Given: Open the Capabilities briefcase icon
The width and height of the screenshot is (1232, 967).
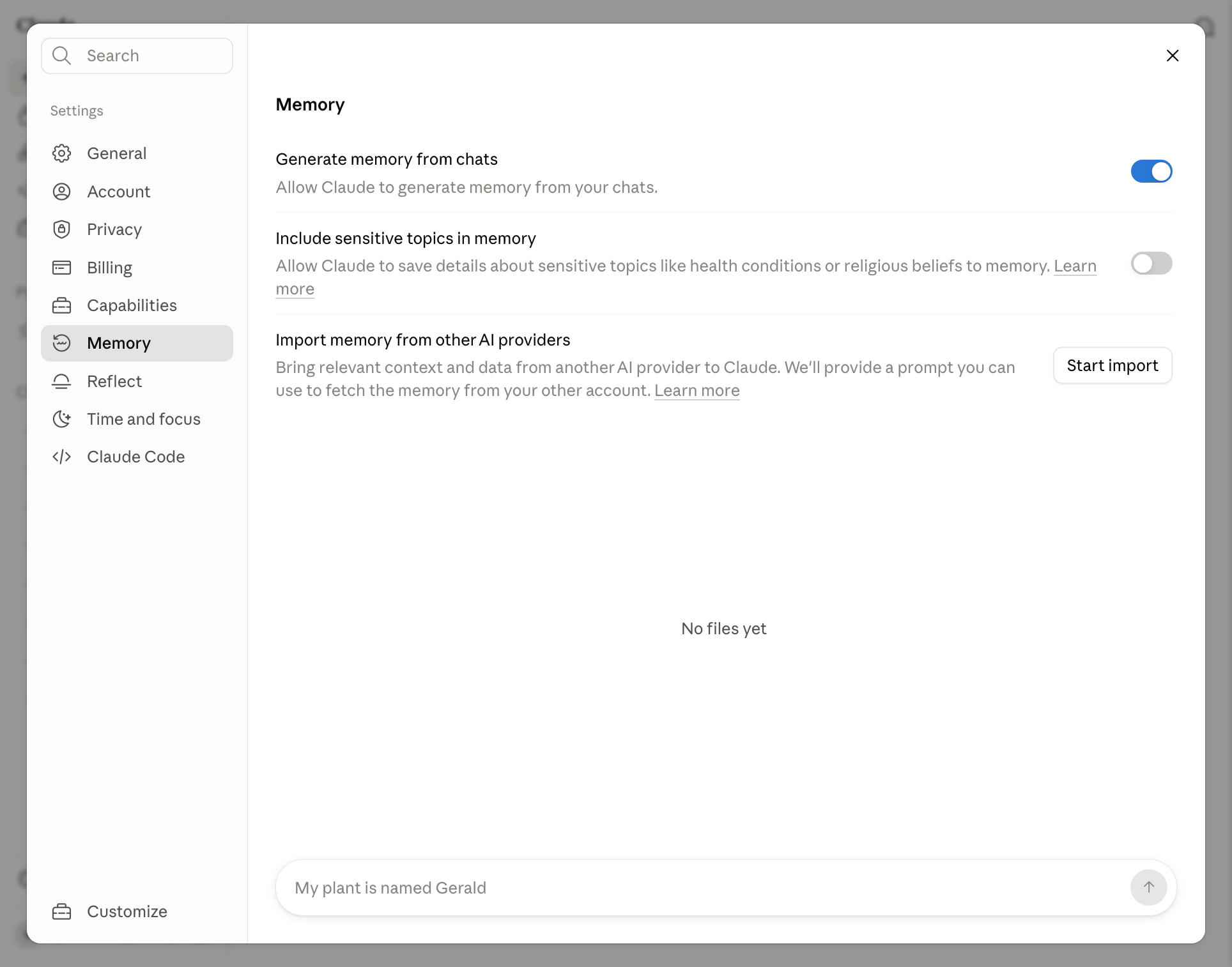Looking at the screenshot, I should click(61, 305).
